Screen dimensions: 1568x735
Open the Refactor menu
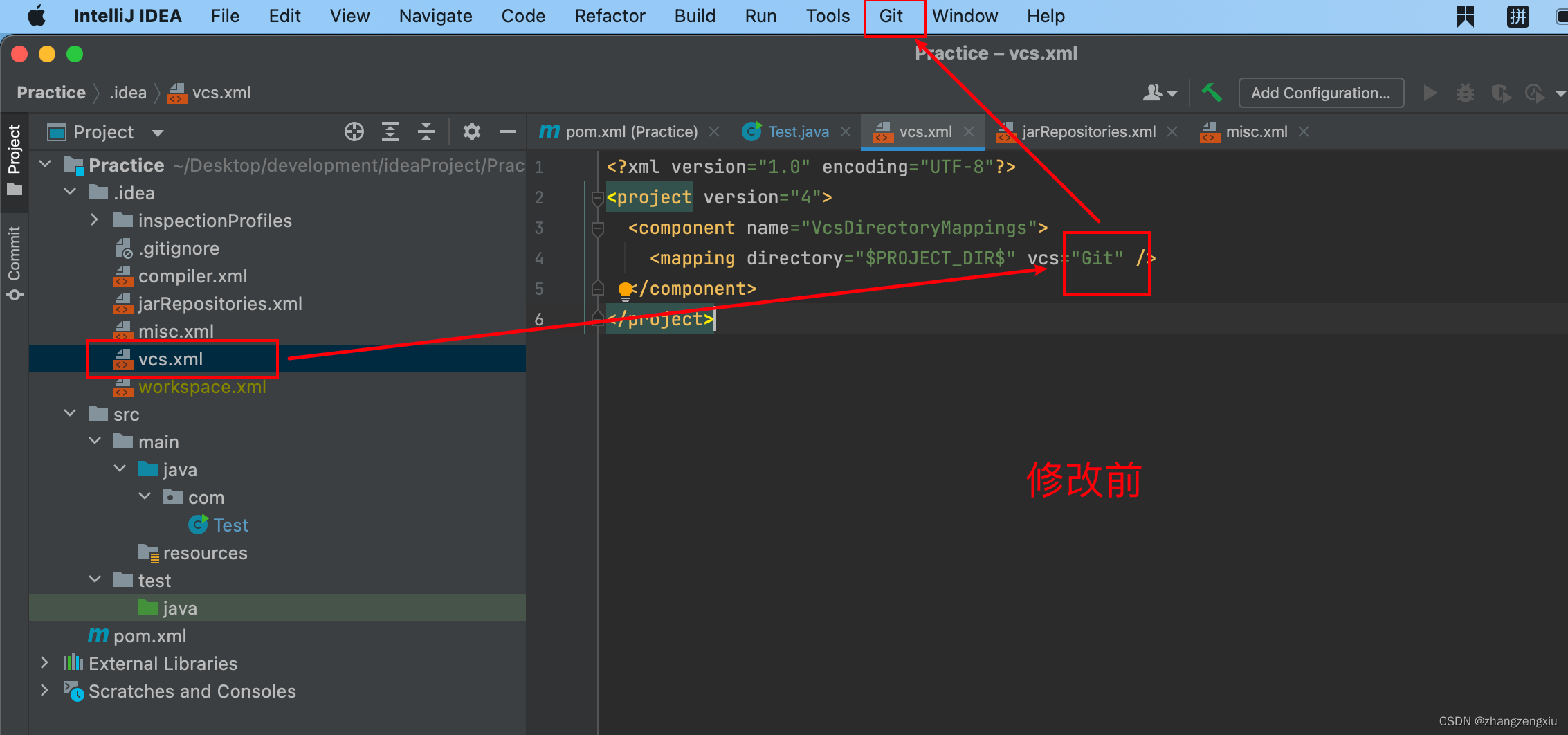[610, 16]
